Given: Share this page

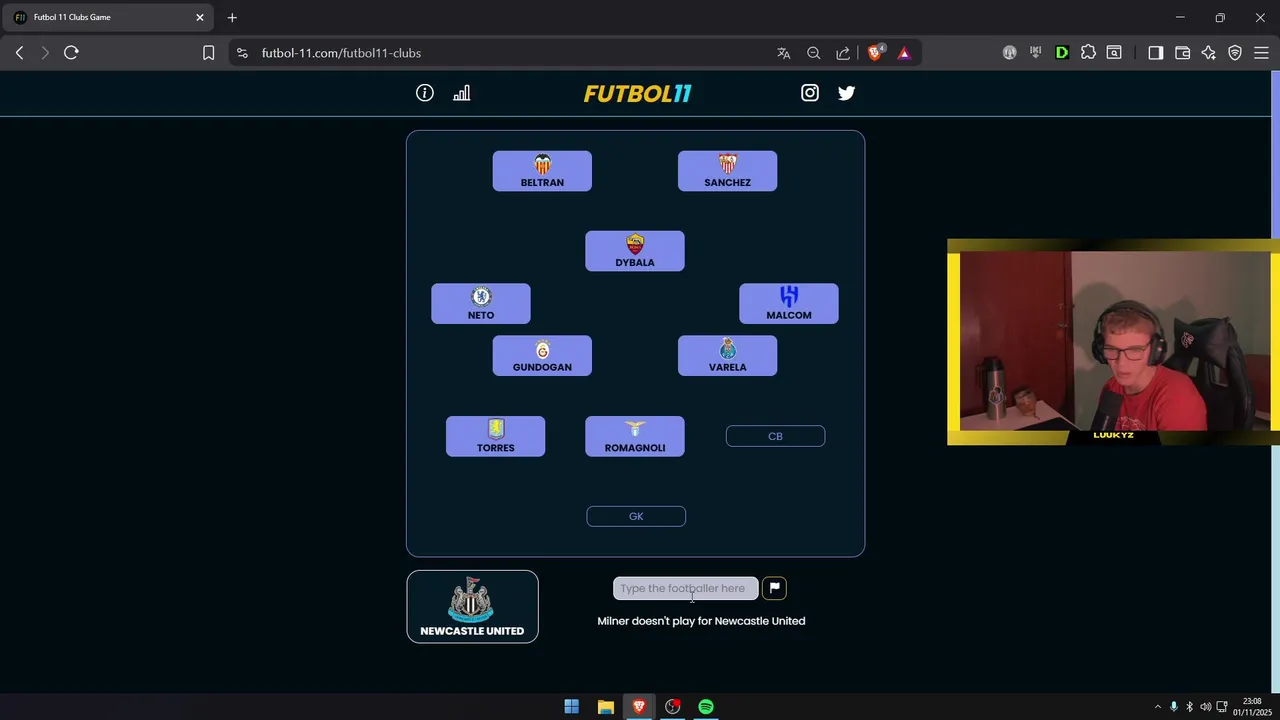Looking at the screenshot, I should point(843,53).
